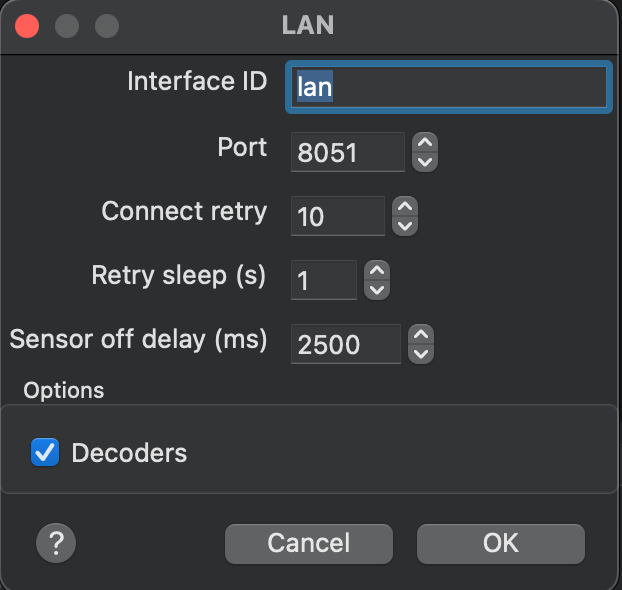622x590 pixels.
Task: Lower the Retry sleep seconds value
Action: (377, 290)
